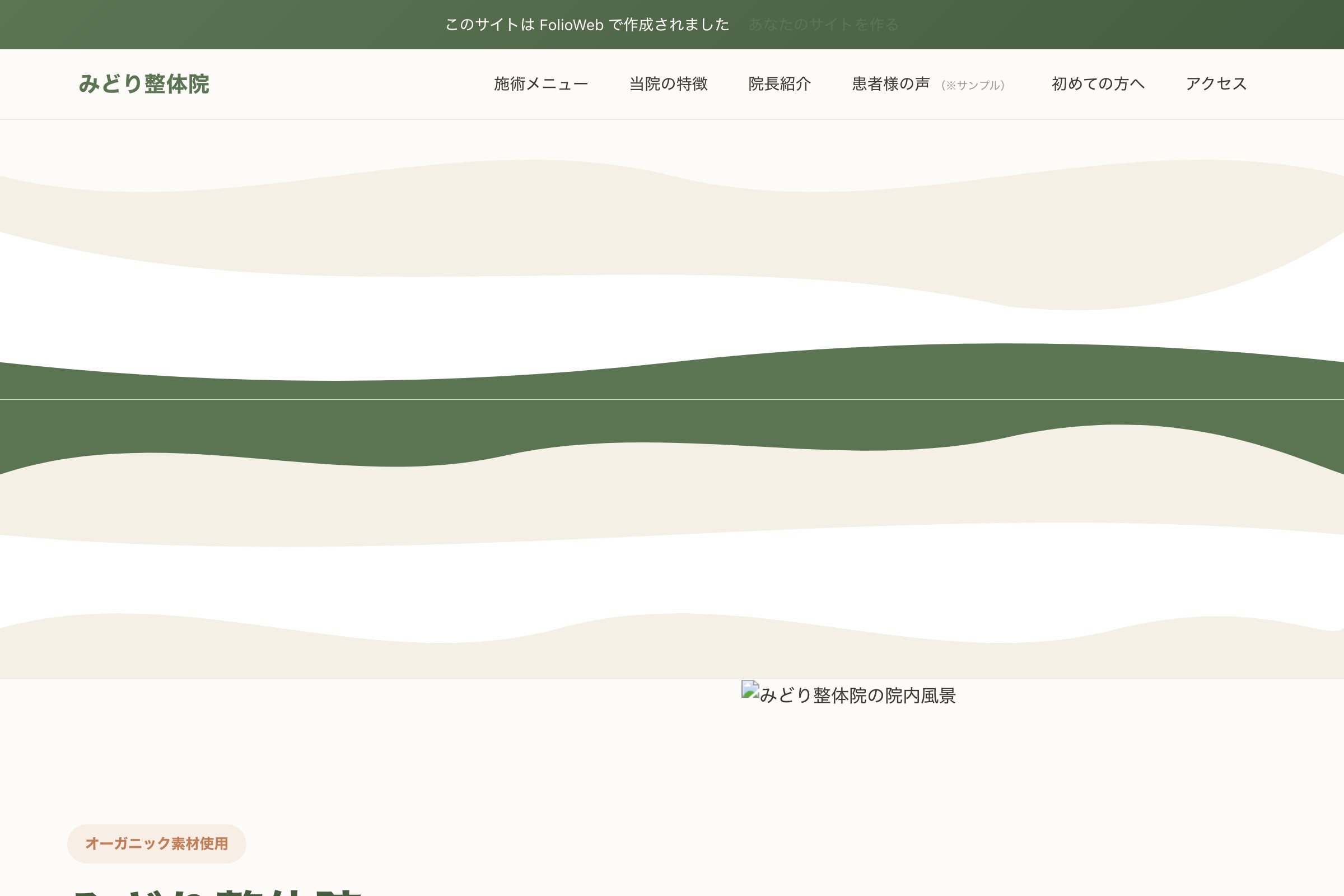Go to 当院の特徴 section
Viewport: 1344px width, 896px height.
[668, 84]
